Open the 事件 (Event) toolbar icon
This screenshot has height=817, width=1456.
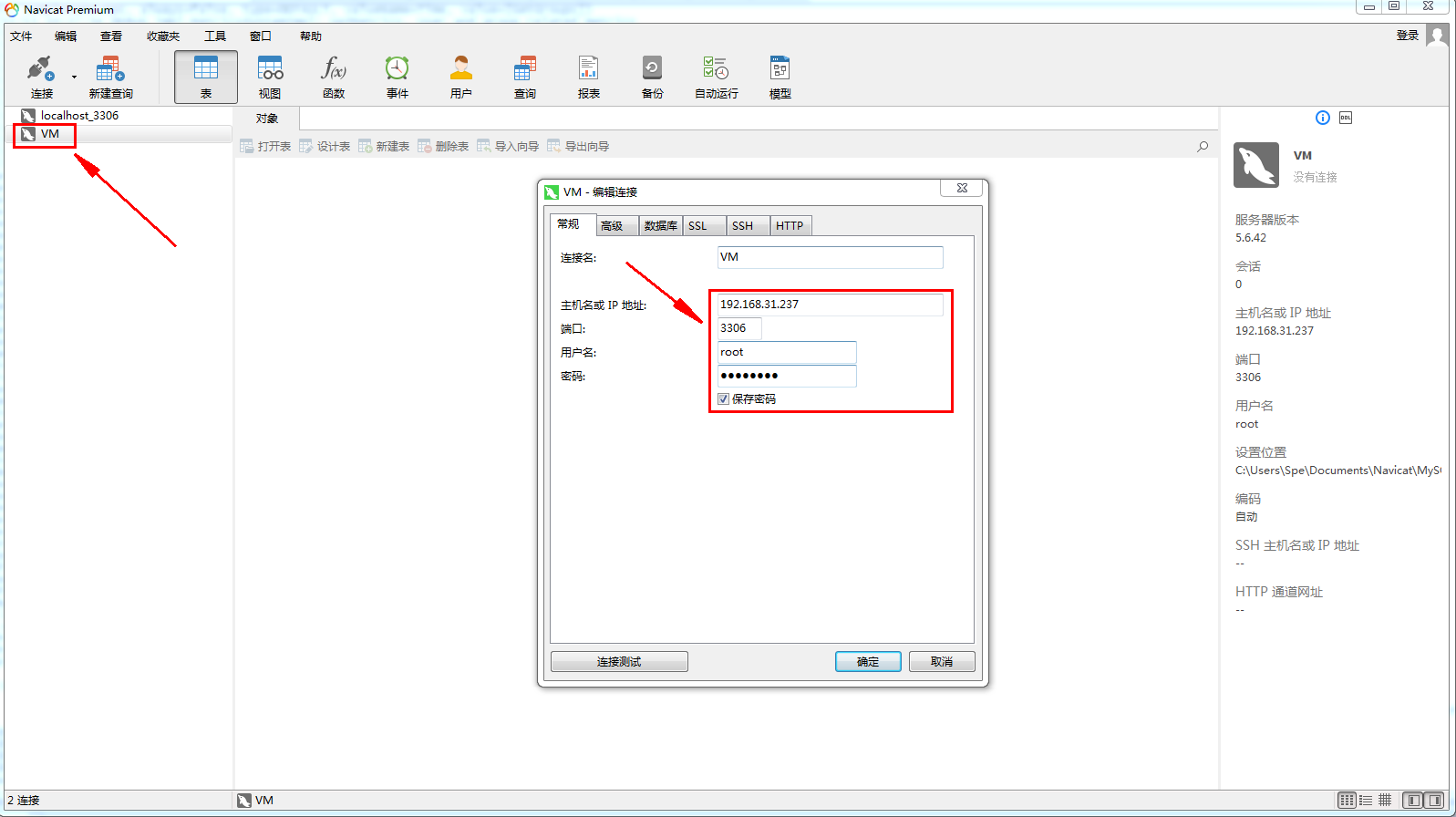tap(398, 77)
